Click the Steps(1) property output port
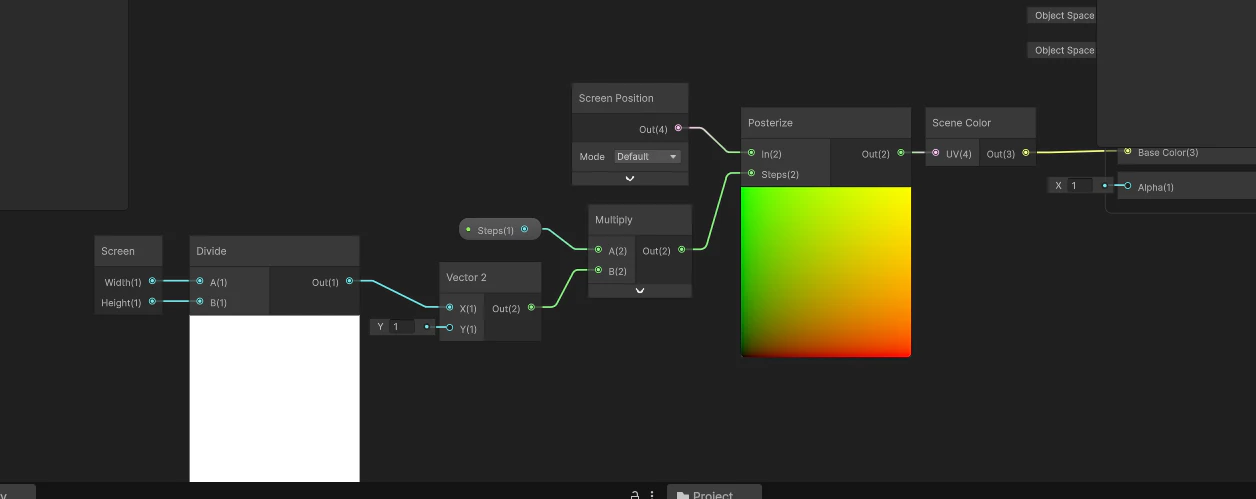The height and width of the screenshot is (499, 1256). (x=524, y=229)
